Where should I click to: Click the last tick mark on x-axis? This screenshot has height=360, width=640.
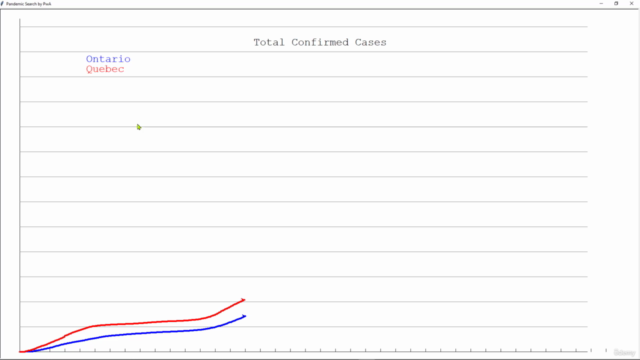[576, 350]
